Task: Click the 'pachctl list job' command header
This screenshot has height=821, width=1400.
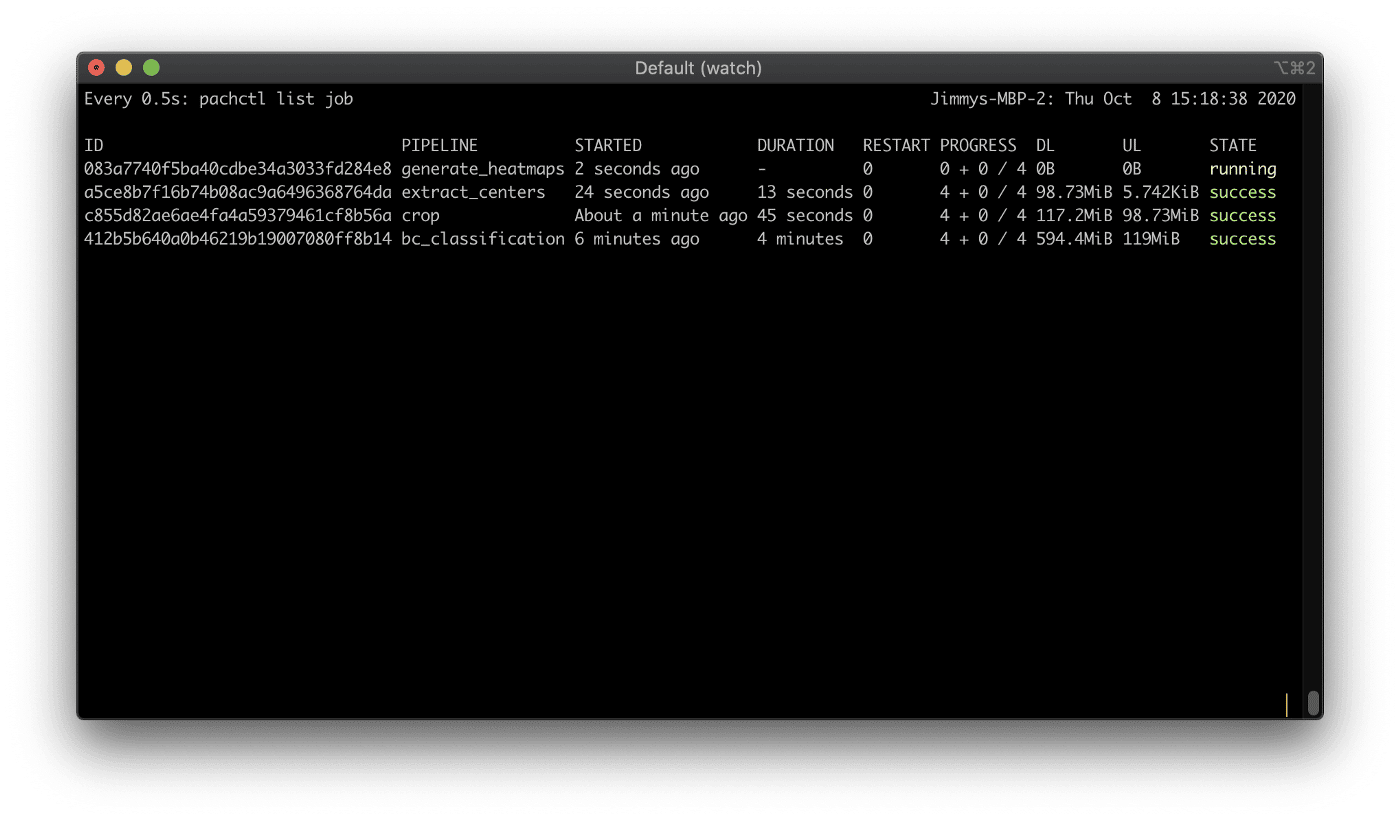Action: click(x=276, y=99)
